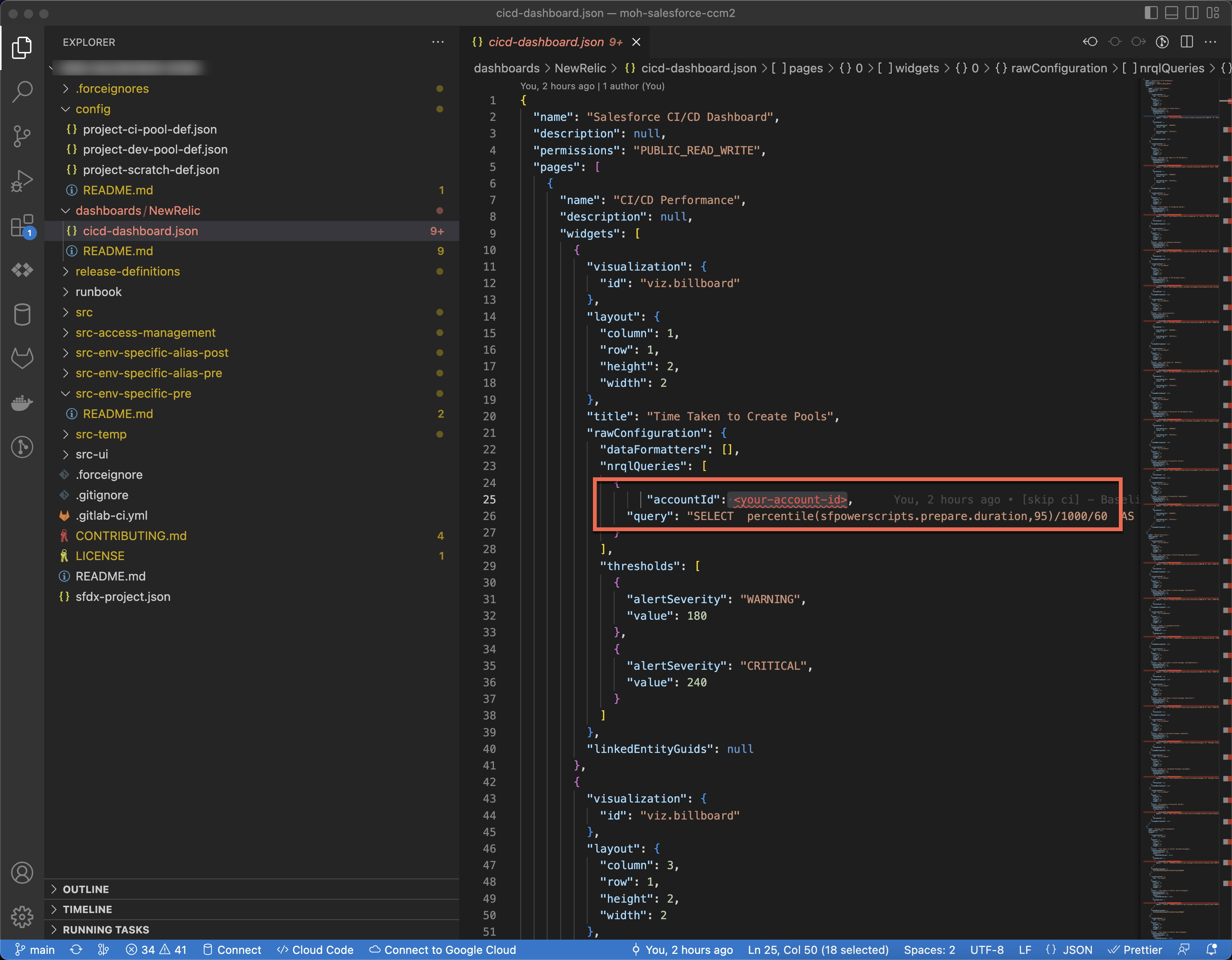Click Go to next change icon
Viewport: 1232px width, 960px height.
pos(1138,42)
